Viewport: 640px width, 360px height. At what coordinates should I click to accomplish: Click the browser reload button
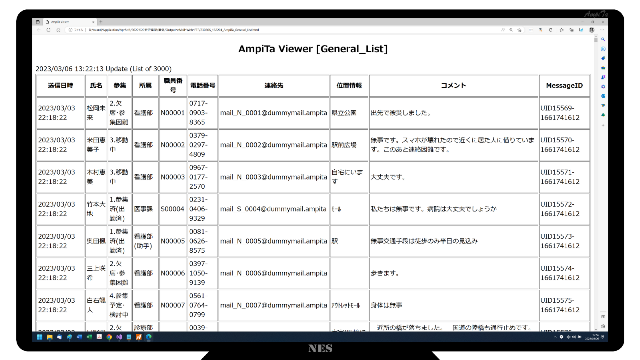[x=49, y=30]
